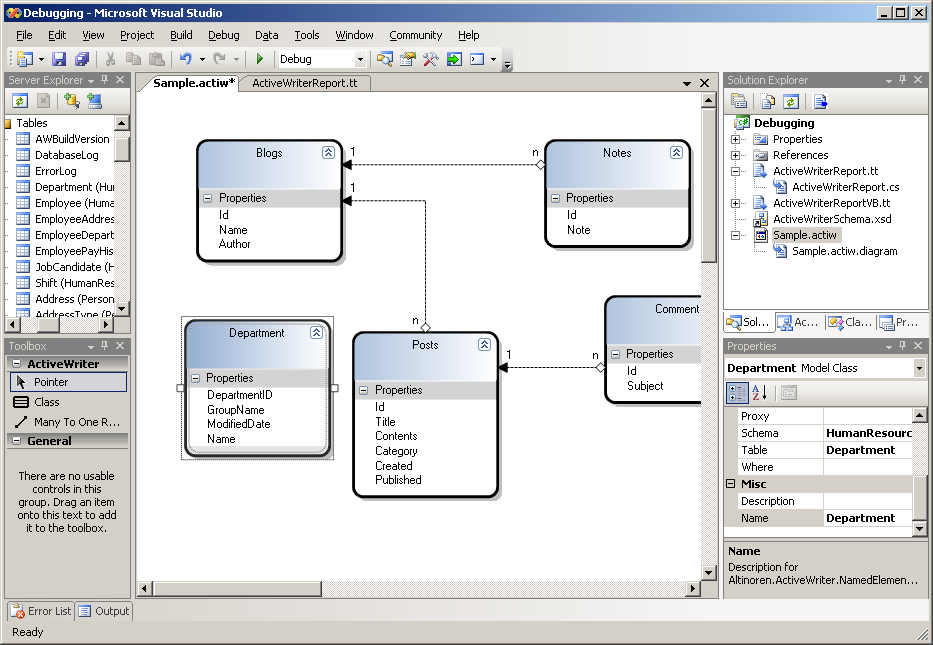Select the GroupName property in Department

click(x=236, y=410)
